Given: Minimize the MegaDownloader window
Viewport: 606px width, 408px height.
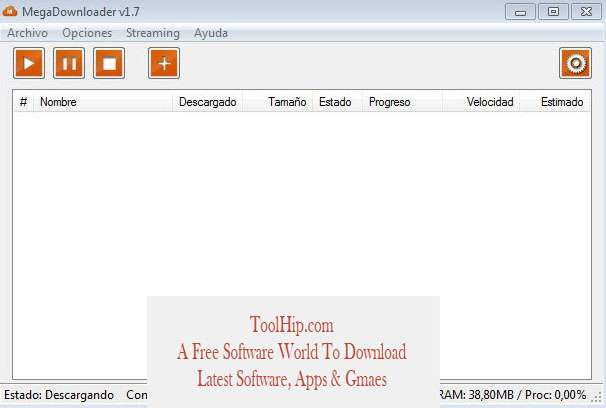Looking at the screenshot, I should (x=520, y=12).
